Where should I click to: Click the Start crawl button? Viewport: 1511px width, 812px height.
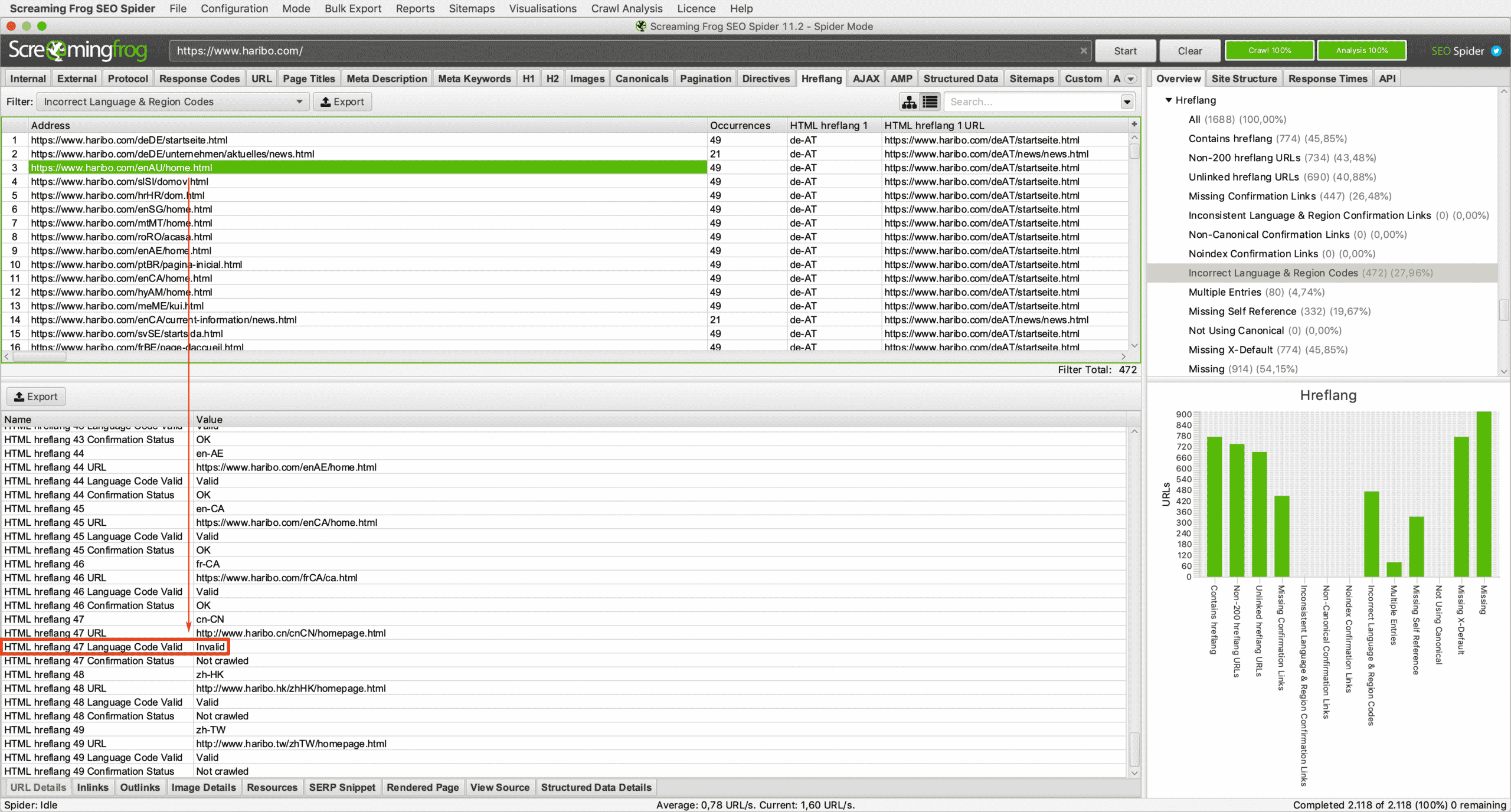[1125, 51]
